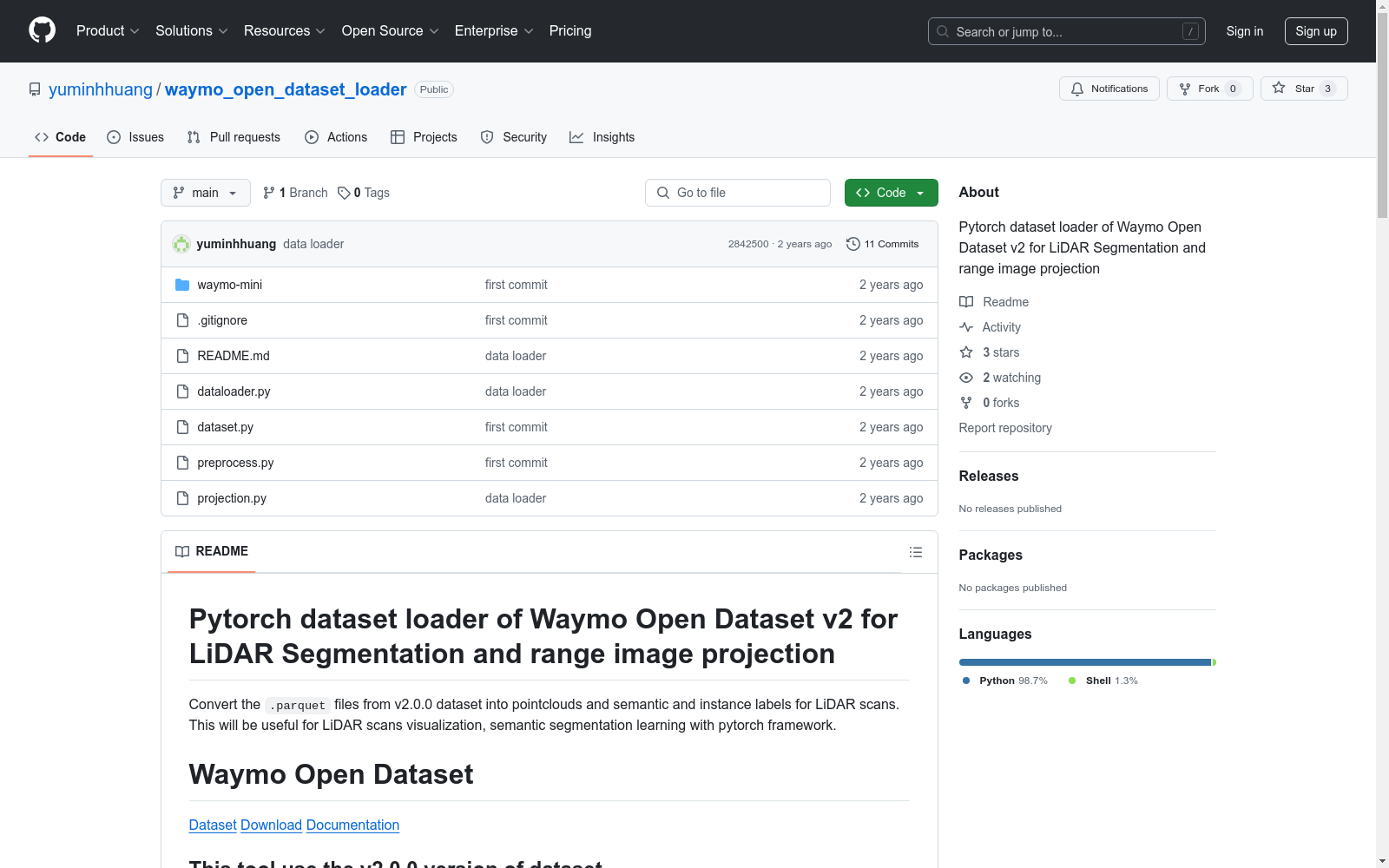Click the waymo-mini folder icon
Screen dimensions: 1389x868
[x=182, y=285]
